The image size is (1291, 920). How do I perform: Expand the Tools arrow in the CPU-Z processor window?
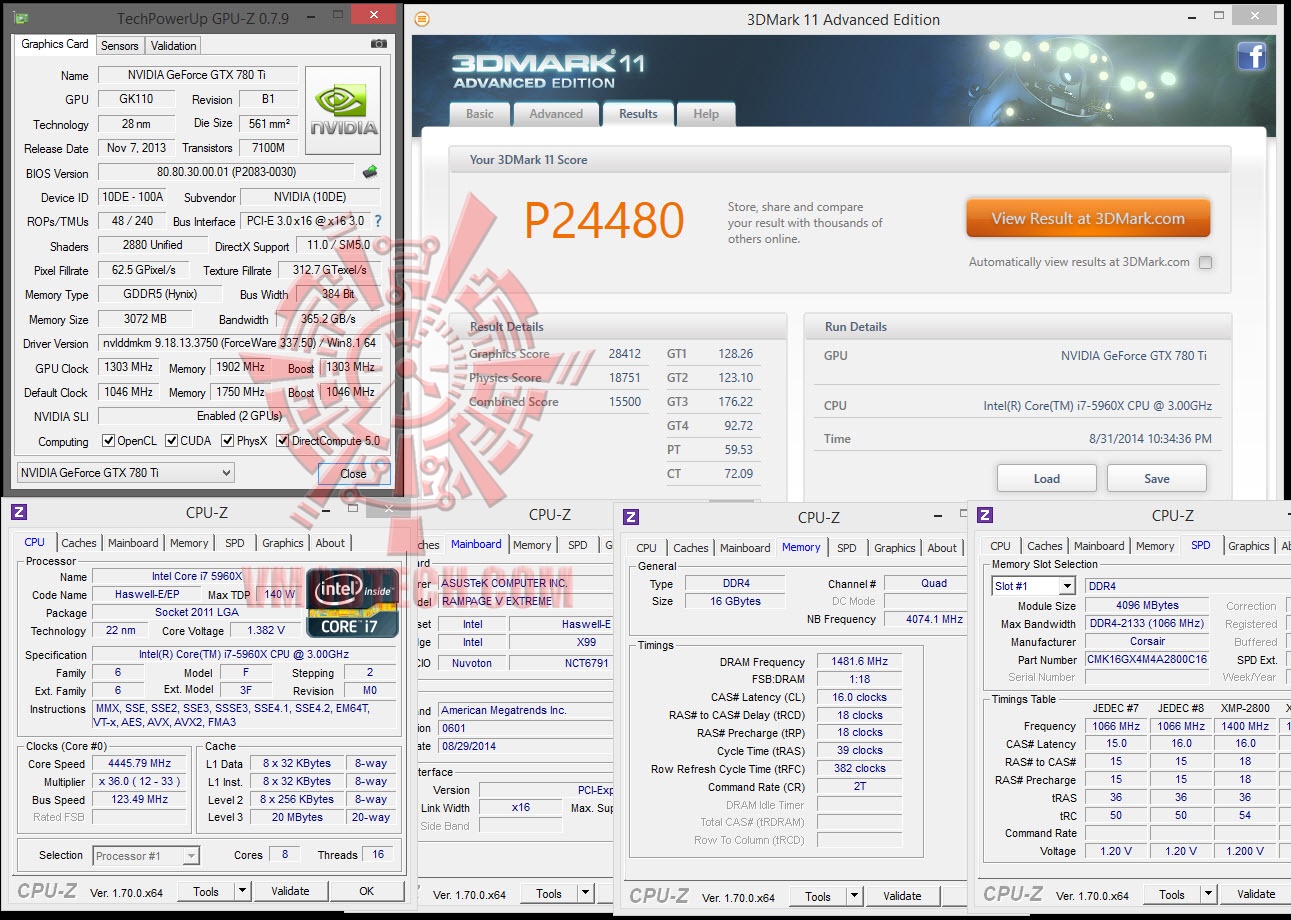click(242, 891)
